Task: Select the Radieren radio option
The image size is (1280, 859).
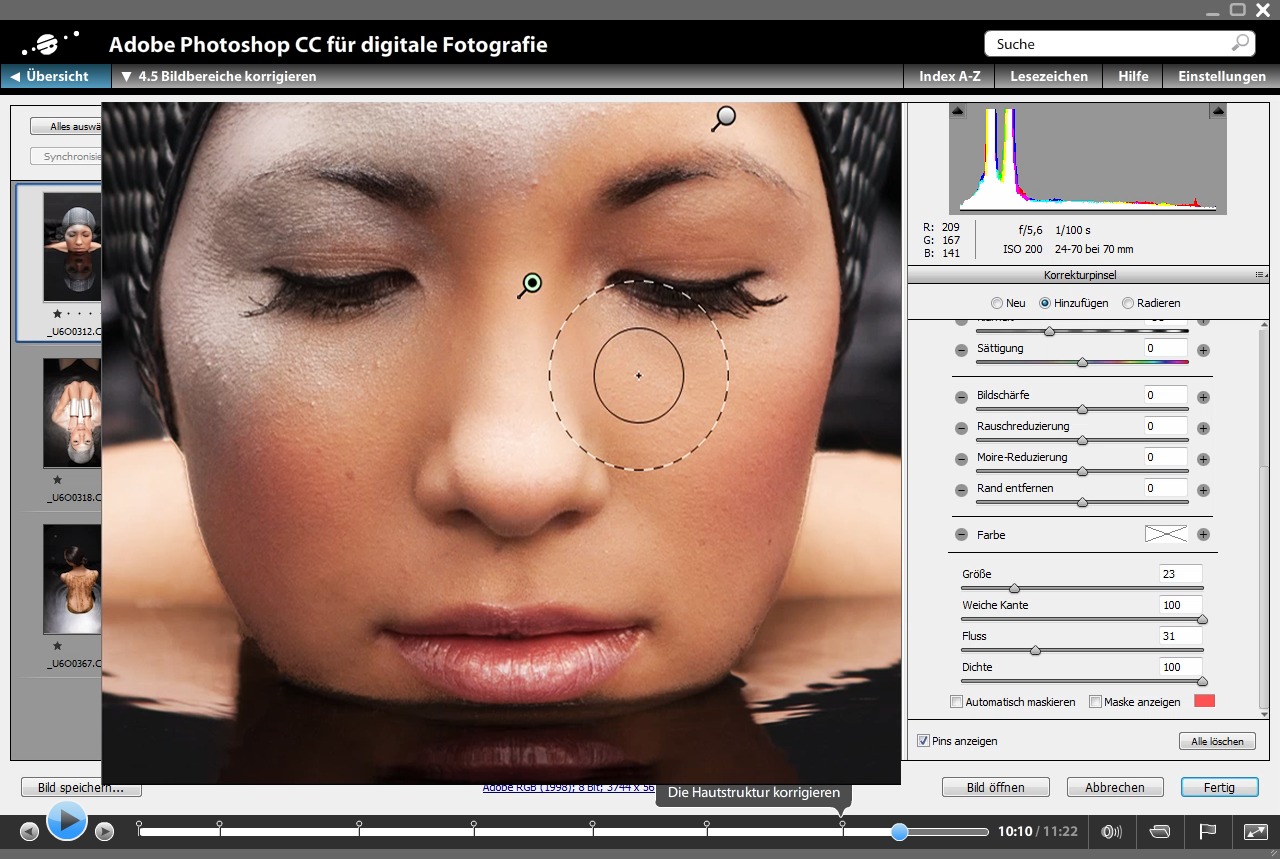Action: 1128,303
